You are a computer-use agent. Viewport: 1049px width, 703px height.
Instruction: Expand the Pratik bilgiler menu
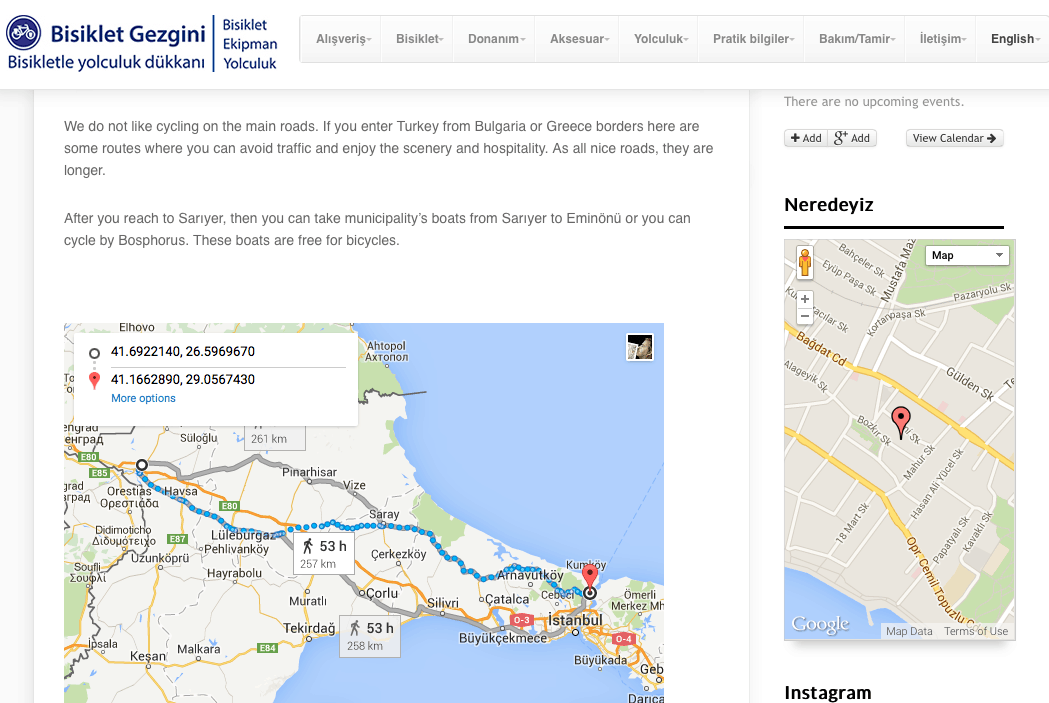[753, 39]
